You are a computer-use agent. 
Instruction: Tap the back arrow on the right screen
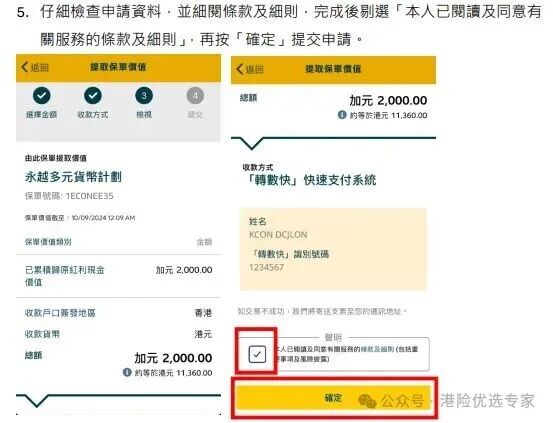[x=240, y=69]
